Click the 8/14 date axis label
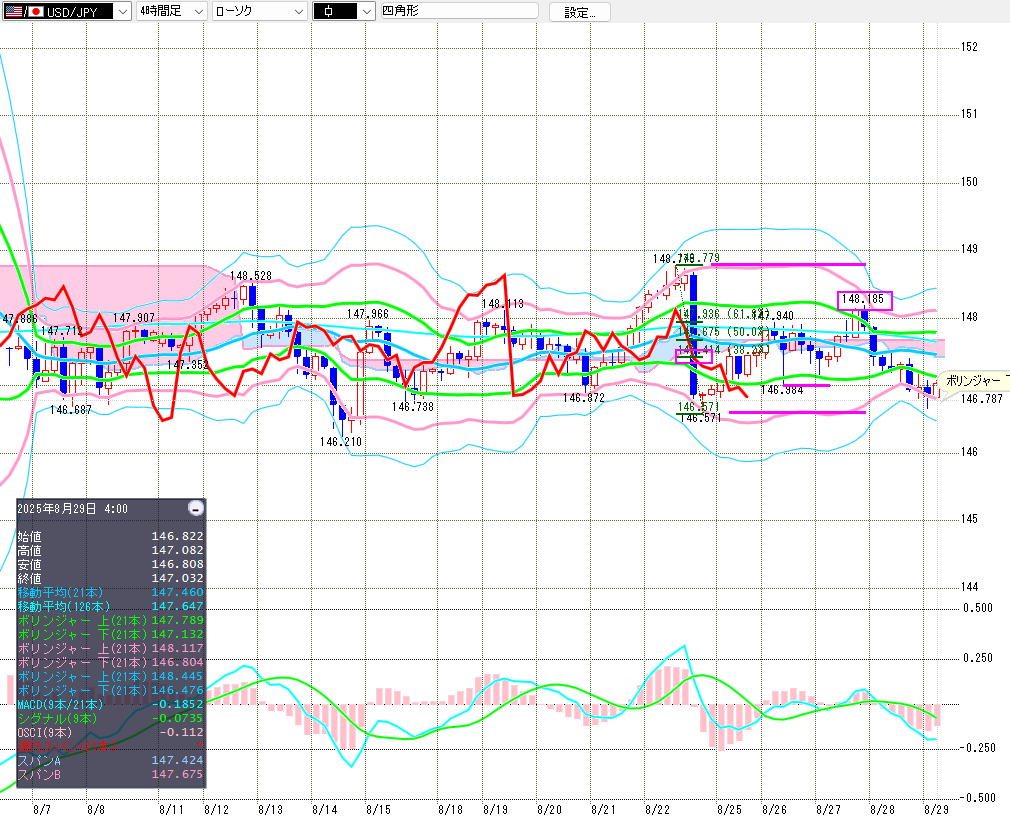This screenshot has height=817, width=1010. [x=325, y=809]
